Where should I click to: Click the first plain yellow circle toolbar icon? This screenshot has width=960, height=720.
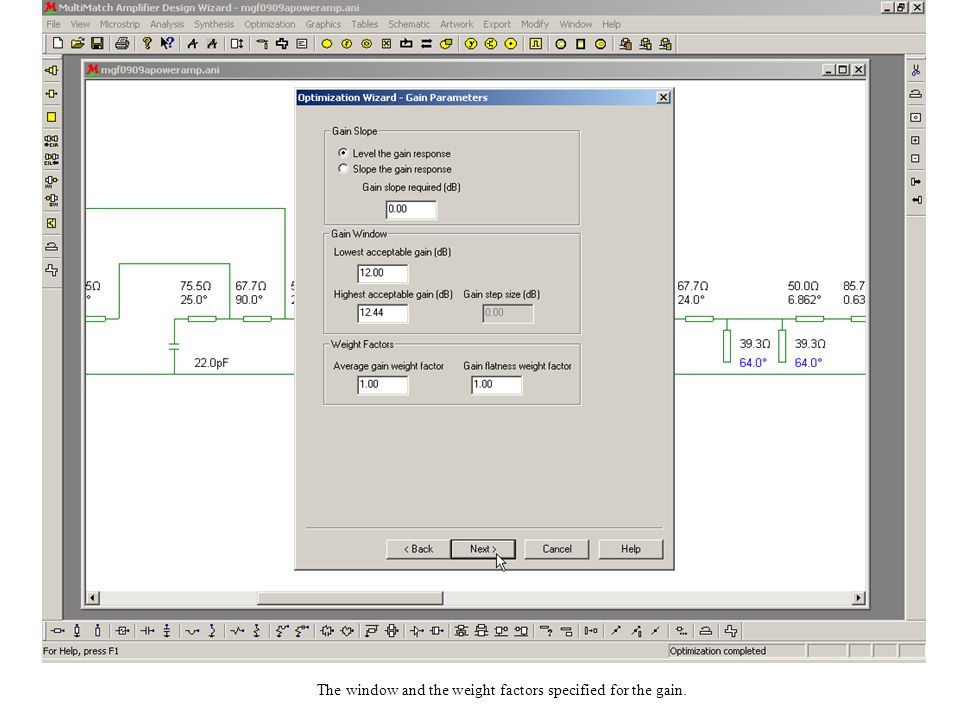[x=327, y=43]
